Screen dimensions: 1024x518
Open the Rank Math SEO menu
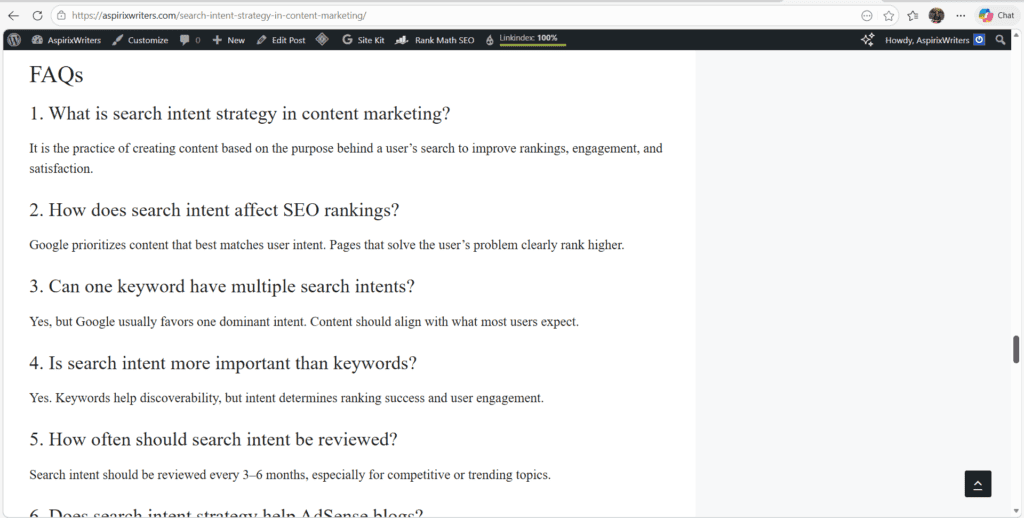click(435, 40)
